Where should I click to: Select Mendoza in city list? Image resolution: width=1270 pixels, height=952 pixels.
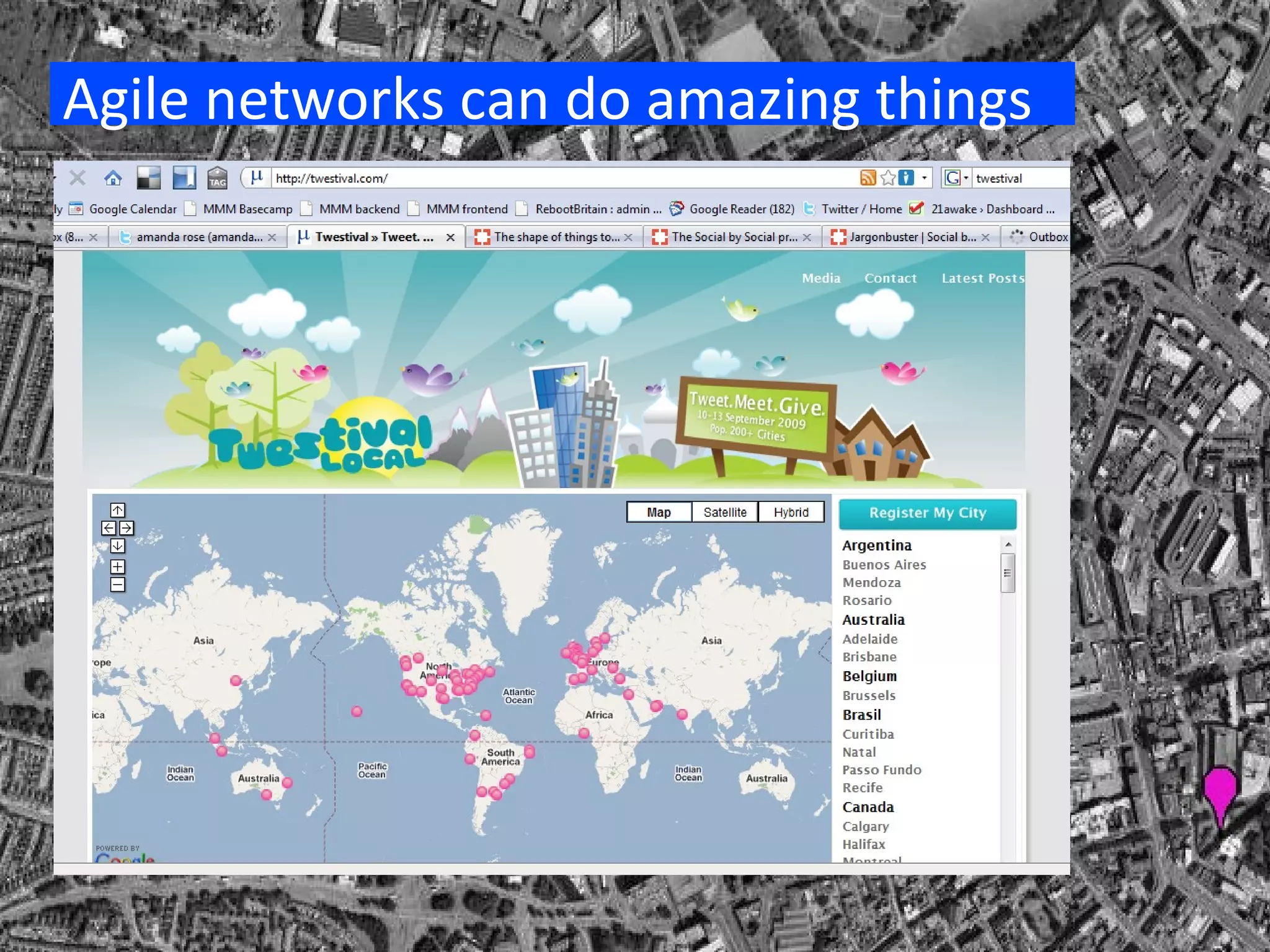(871, 583)
